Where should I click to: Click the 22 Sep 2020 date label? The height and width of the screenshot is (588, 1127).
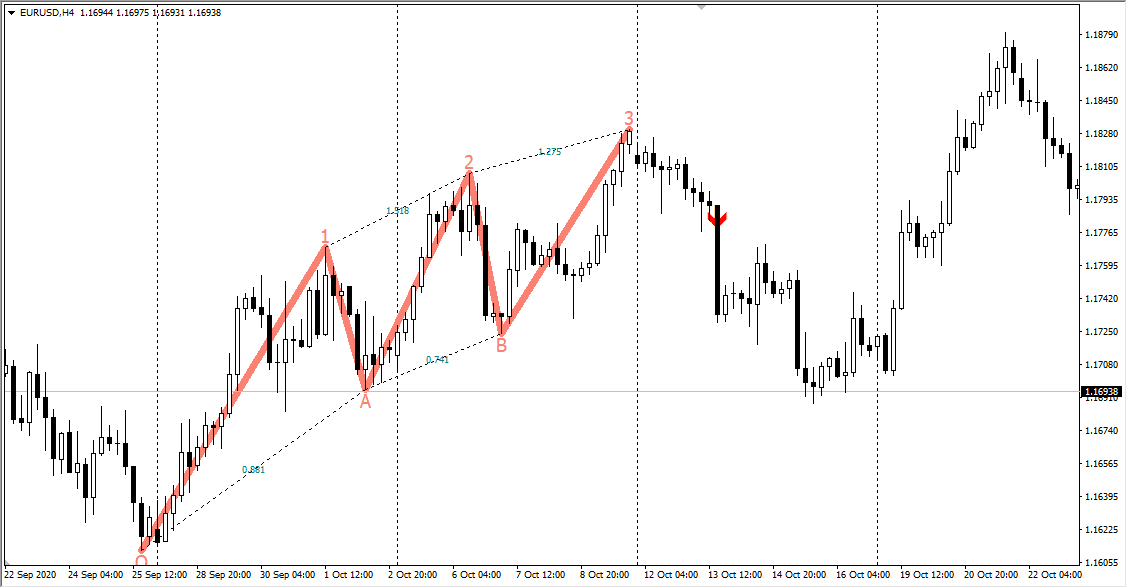click(31, 575)
